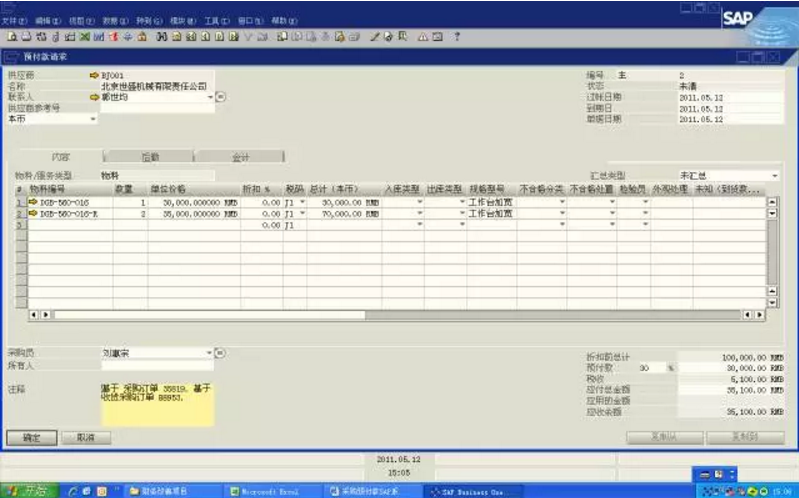The width and height of the screenshot is (799, 498).
Task: Open 出库类型 dropdown in row 2
Action: 462,214
